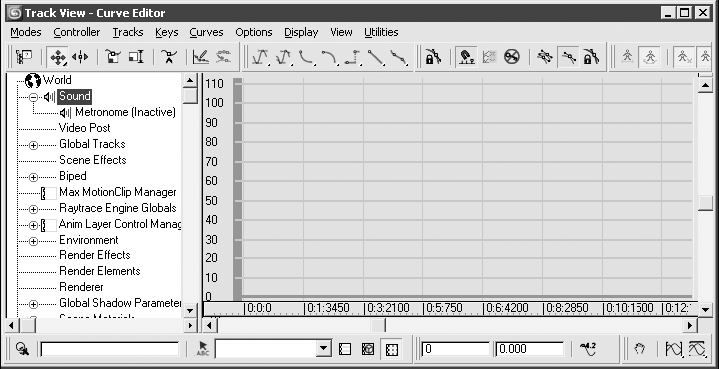This screenshot has height=369, width=719.
Task: Open the track selection set dropdown
Action: coord(323,349)
